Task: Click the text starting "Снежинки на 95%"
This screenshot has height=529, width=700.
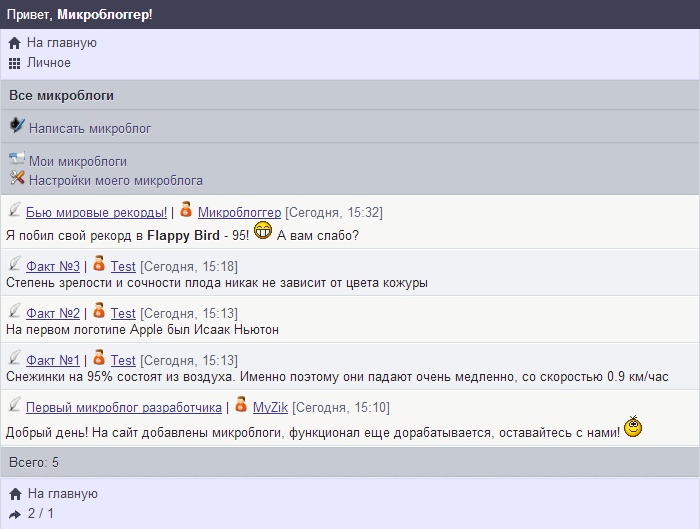Action: pos(337,377)
